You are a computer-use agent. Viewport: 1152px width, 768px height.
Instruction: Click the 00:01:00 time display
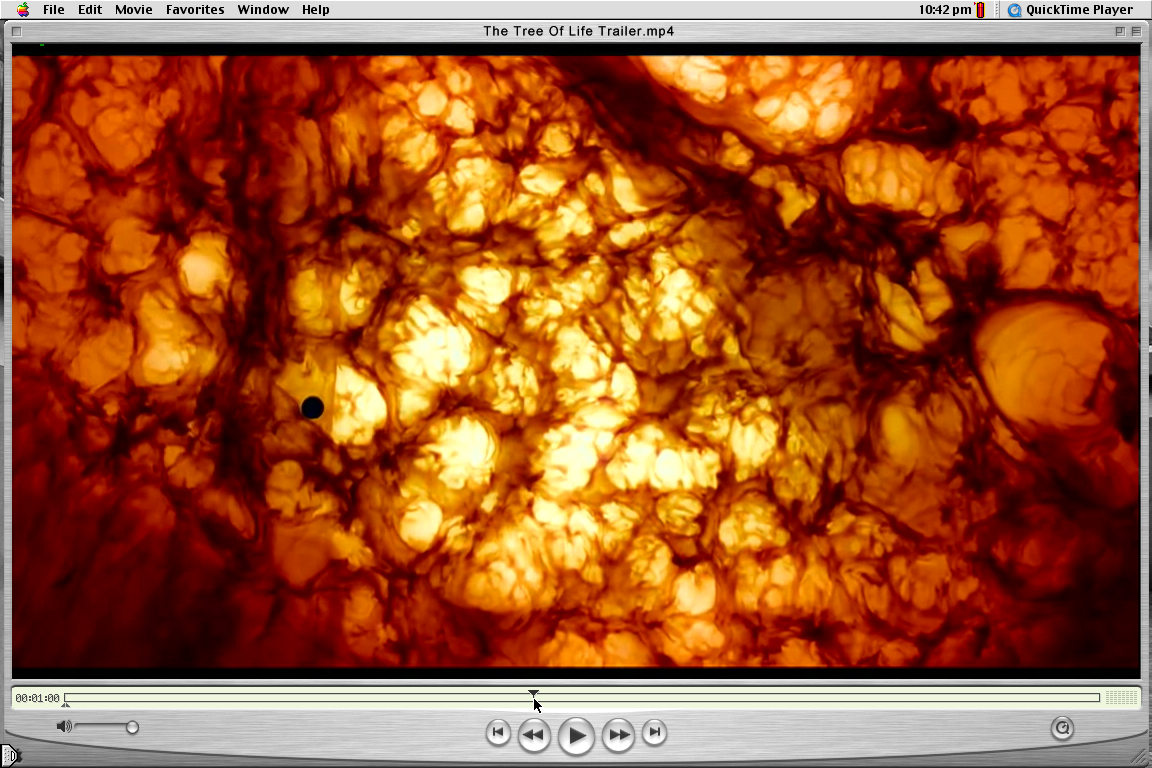[x=37, y=698]
